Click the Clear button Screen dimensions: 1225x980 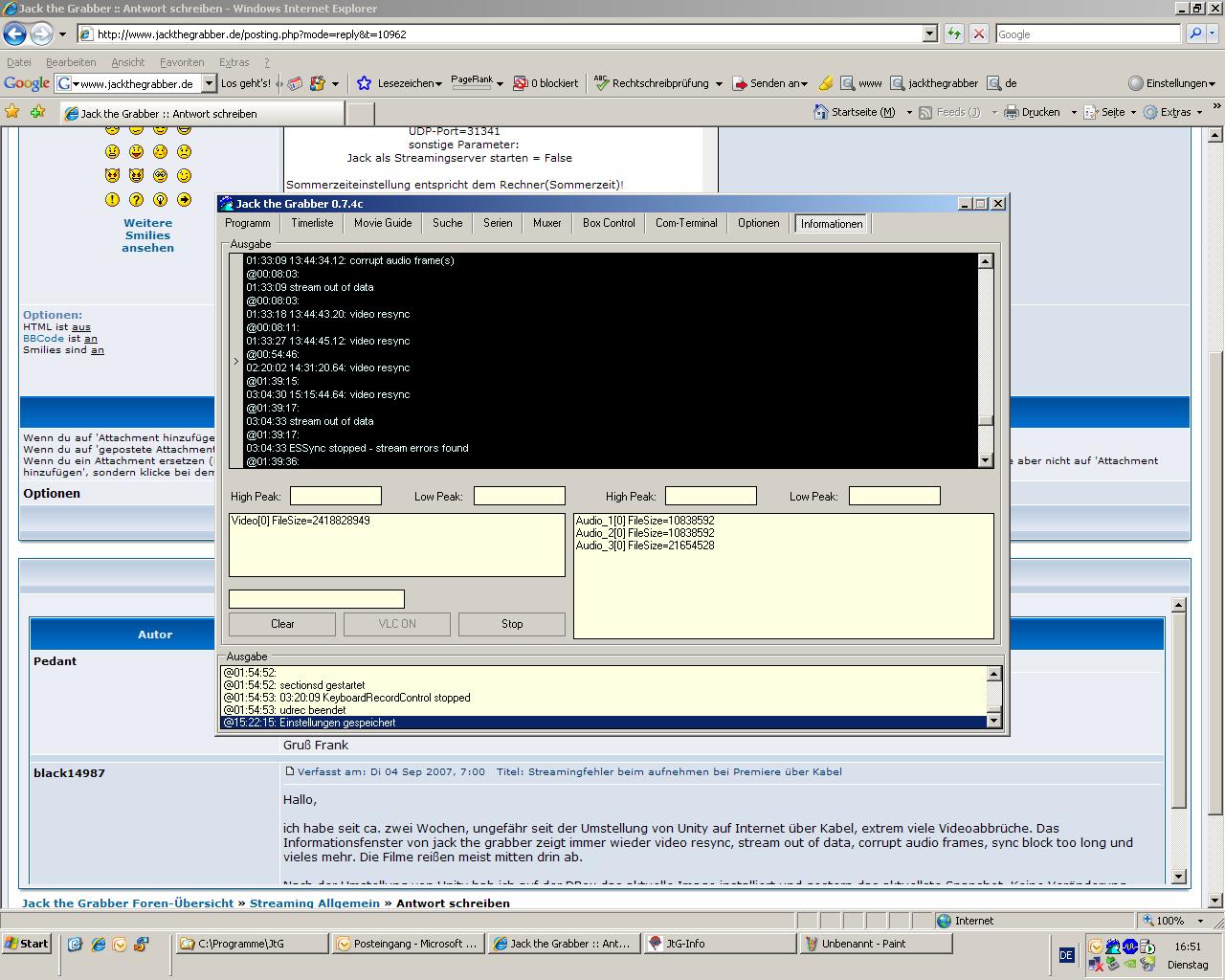282,624
